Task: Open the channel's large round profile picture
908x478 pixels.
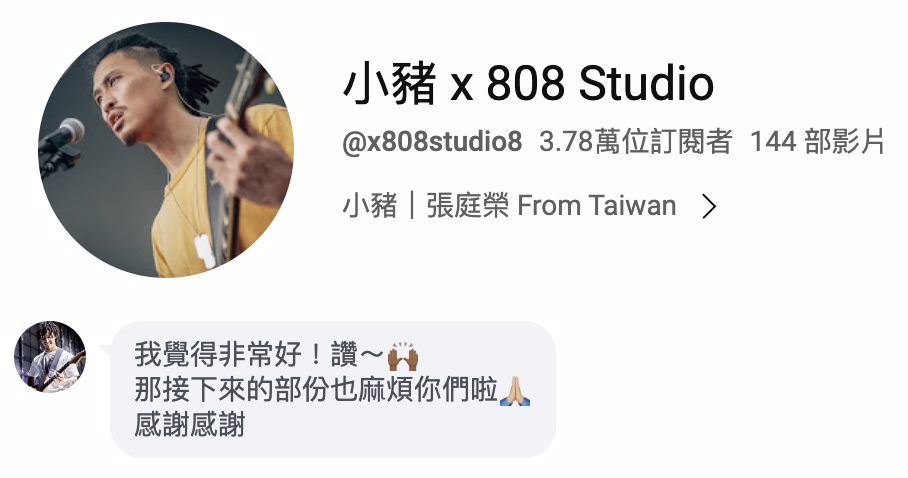Action: (x=166, y=150)
